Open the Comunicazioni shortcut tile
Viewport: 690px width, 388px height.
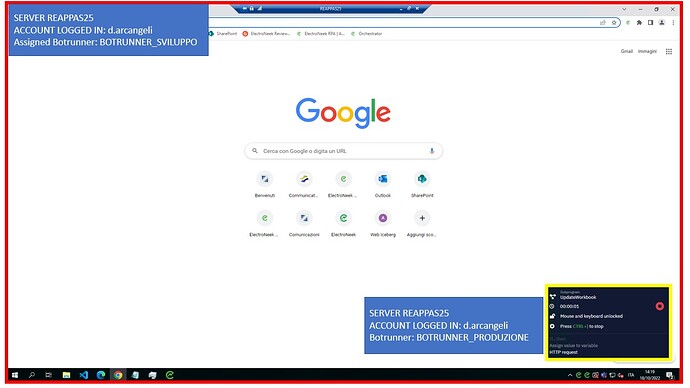[x=304, y=224]
